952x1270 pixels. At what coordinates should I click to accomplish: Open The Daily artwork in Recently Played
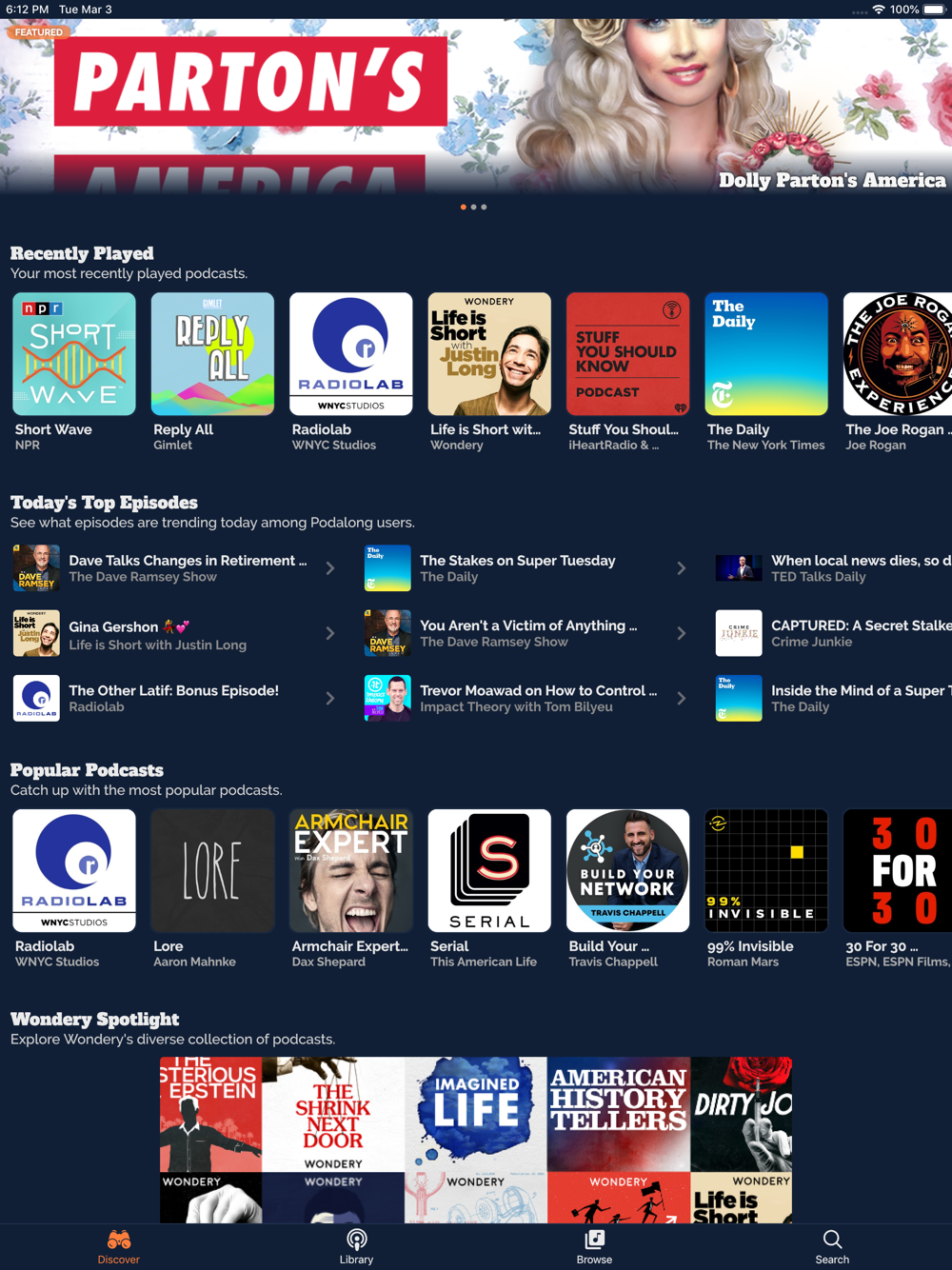click(x=766, y=354)
